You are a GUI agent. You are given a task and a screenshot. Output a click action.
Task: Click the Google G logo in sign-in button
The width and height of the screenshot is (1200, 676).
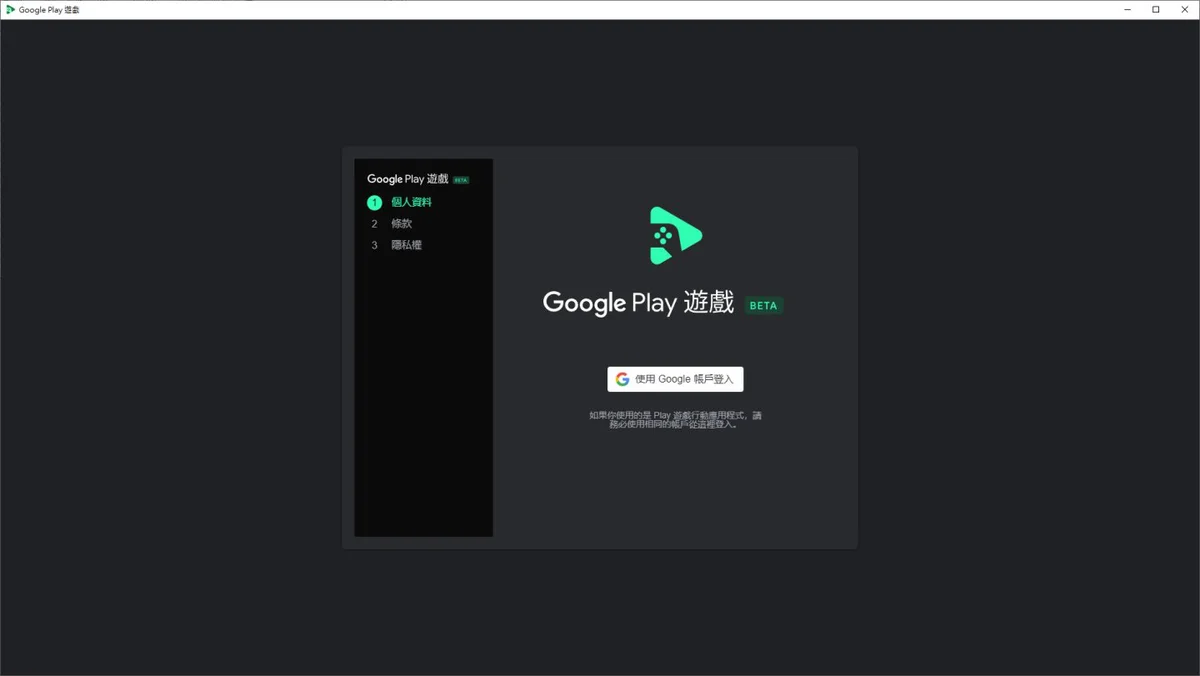tap(622, 379)
